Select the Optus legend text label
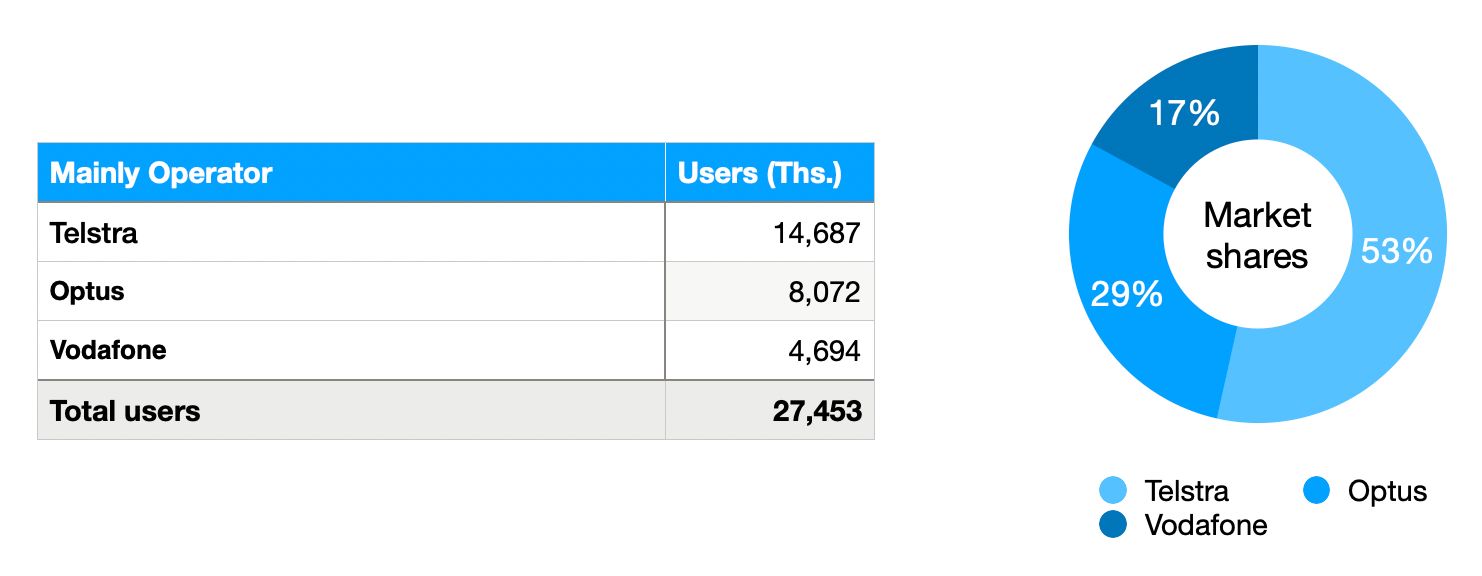The width and height of the screenshot is (1482, 576). pos(1387,491)
